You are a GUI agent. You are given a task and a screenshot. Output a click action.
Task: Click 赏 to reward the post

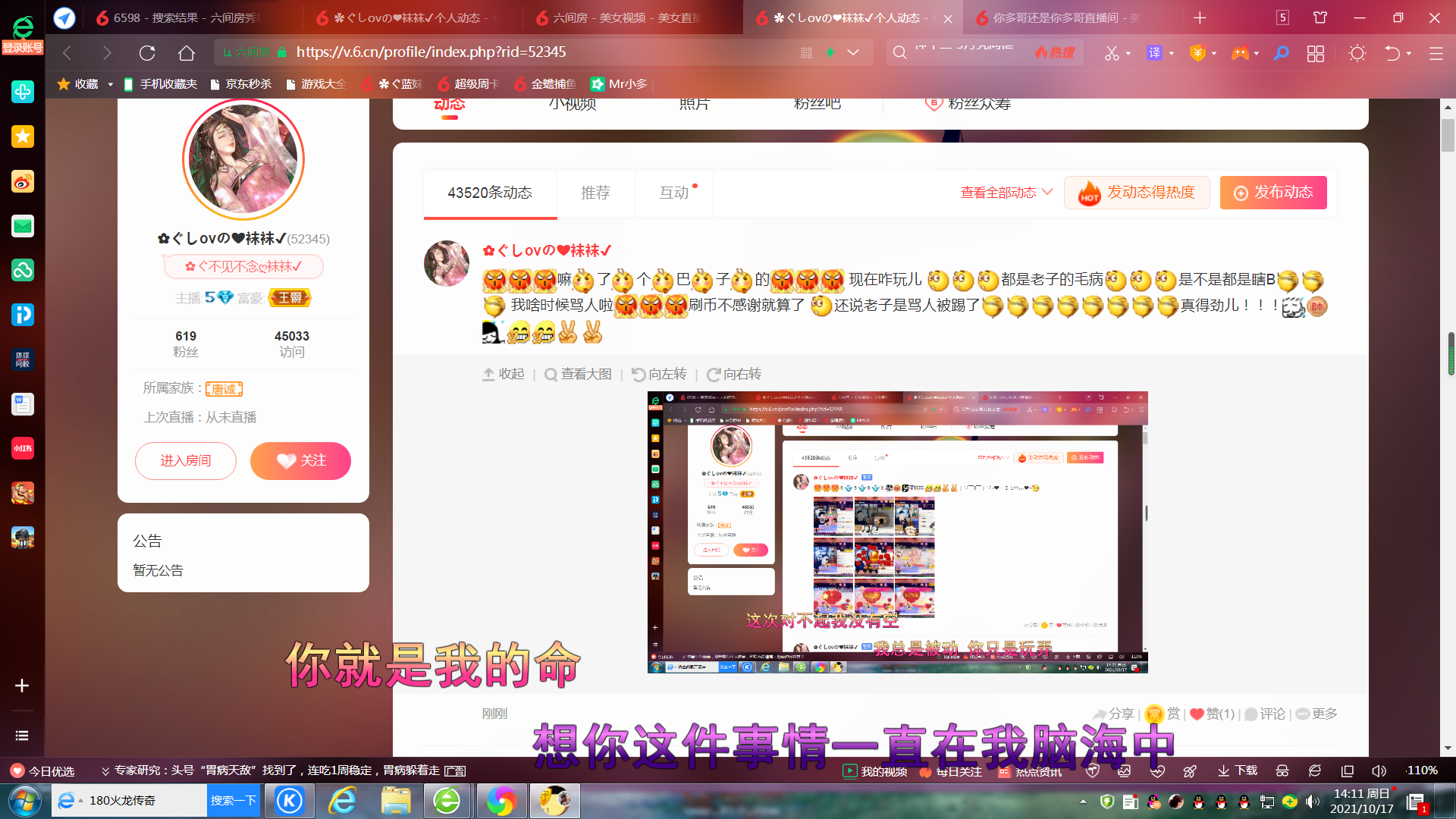coord(1163,714)
